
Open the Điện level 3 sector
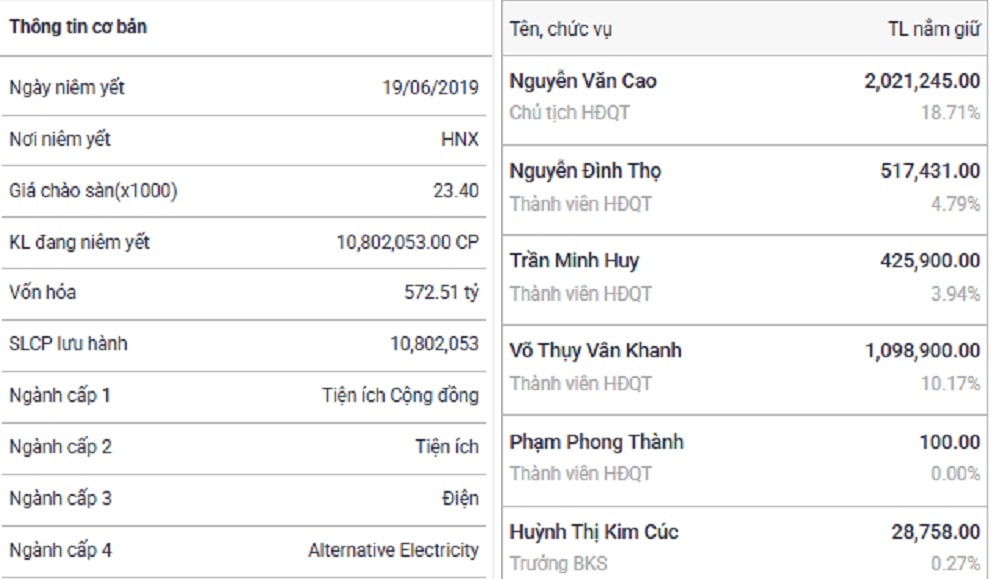click(x=460, y=498)
